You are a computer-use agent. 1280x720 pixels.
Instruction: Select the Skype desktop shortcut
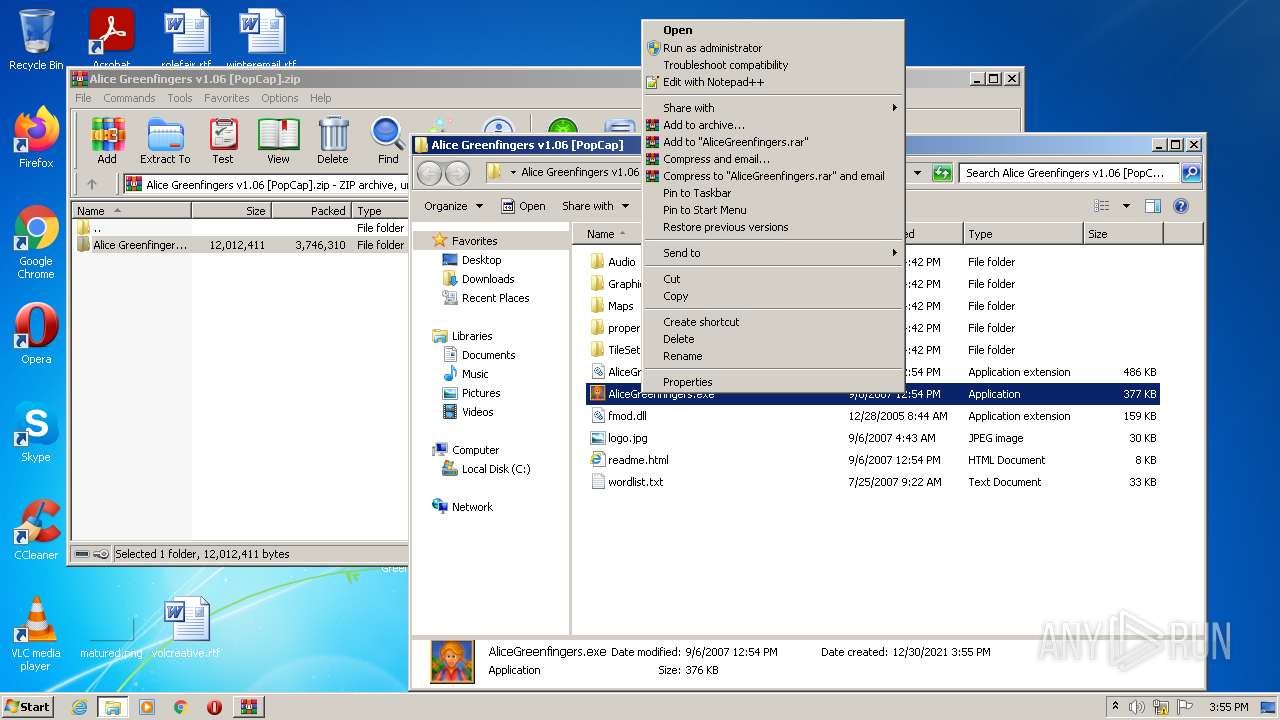36,432
